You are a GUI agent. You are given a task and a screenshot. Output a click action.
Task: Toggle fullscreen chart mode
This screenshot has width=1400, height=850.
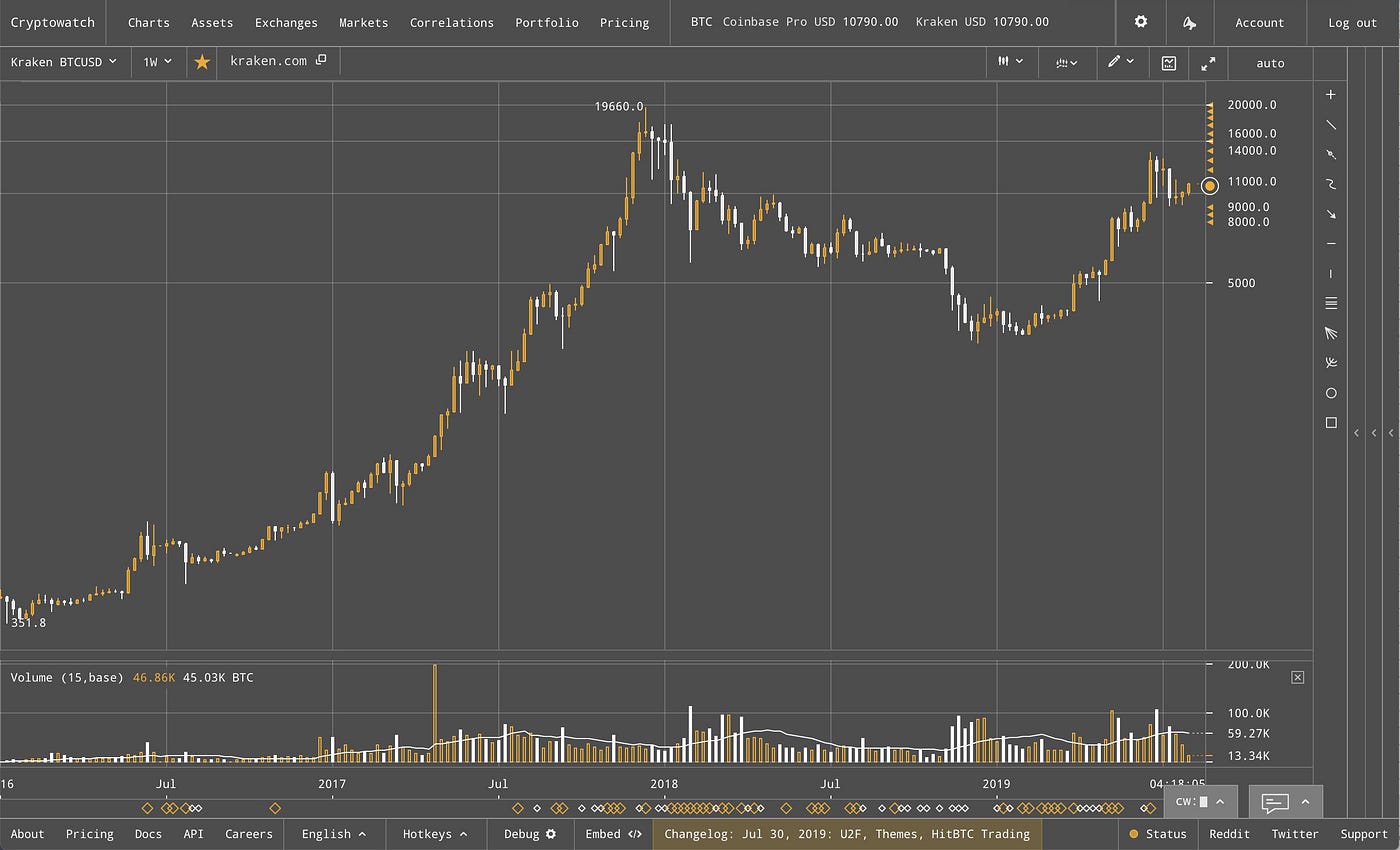coord(1208,62)
